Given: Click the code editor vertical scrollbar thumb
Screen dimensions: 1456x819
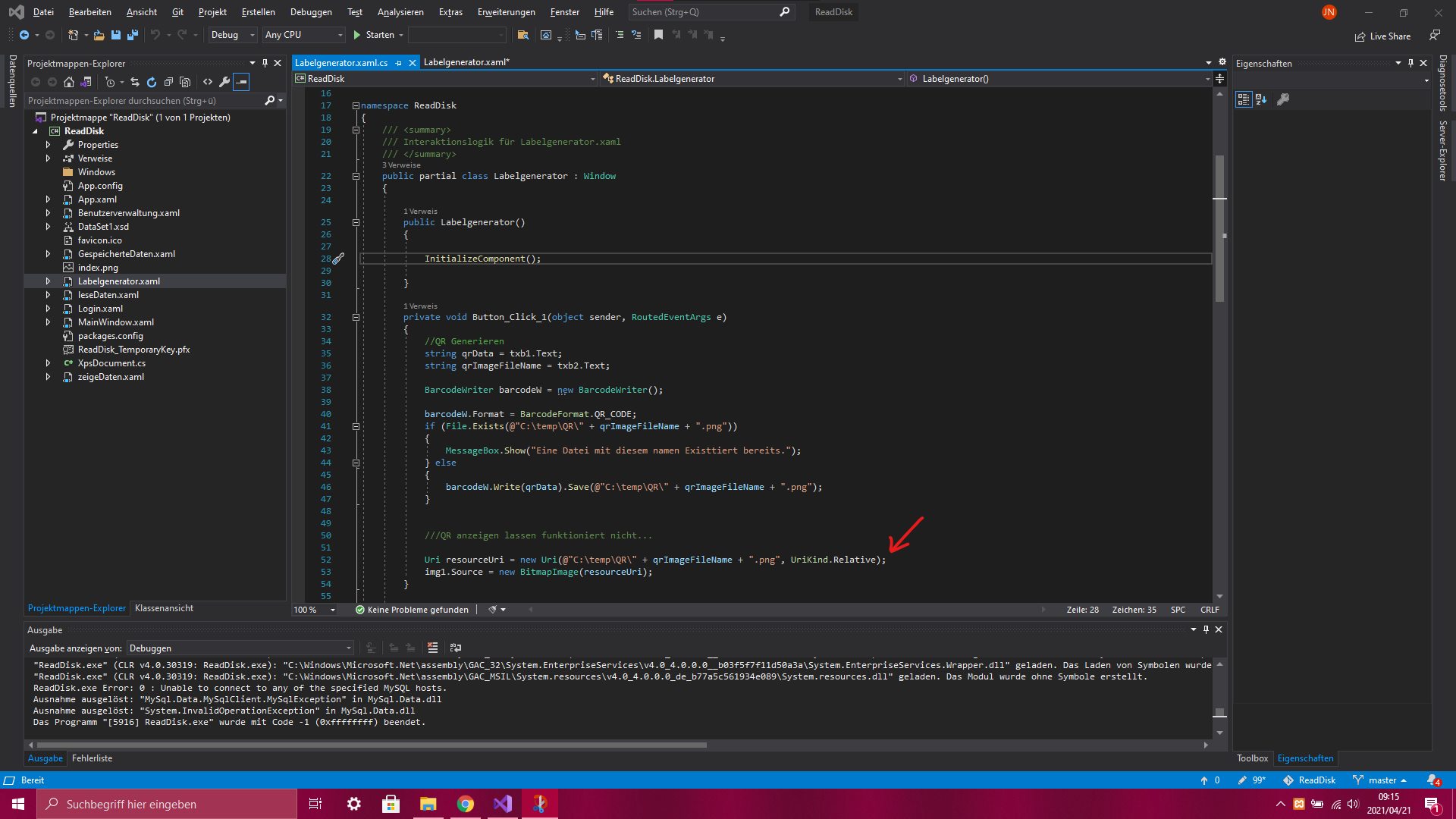Looking at the screenshot, I should (x=1219, y=227).
